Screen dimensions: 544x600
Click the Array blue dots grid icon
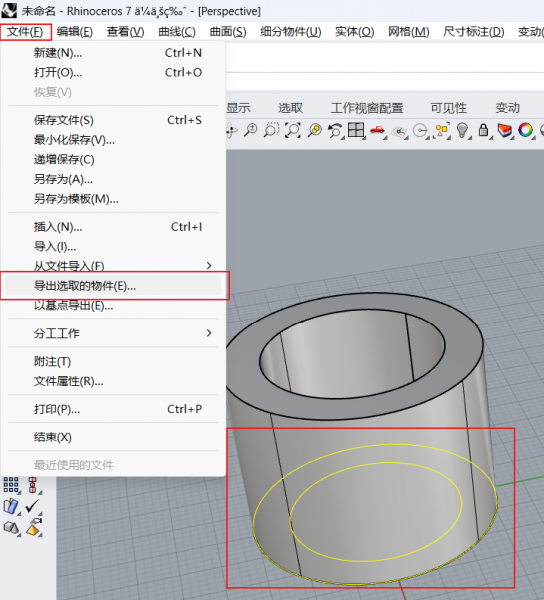[11, 485]
